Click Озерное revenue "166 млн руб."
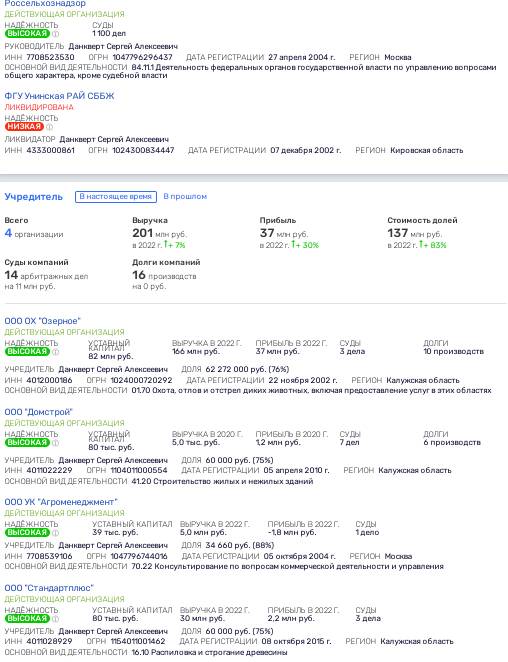The height and width of the screenshot is (662, 508). [x=196, y=352]
